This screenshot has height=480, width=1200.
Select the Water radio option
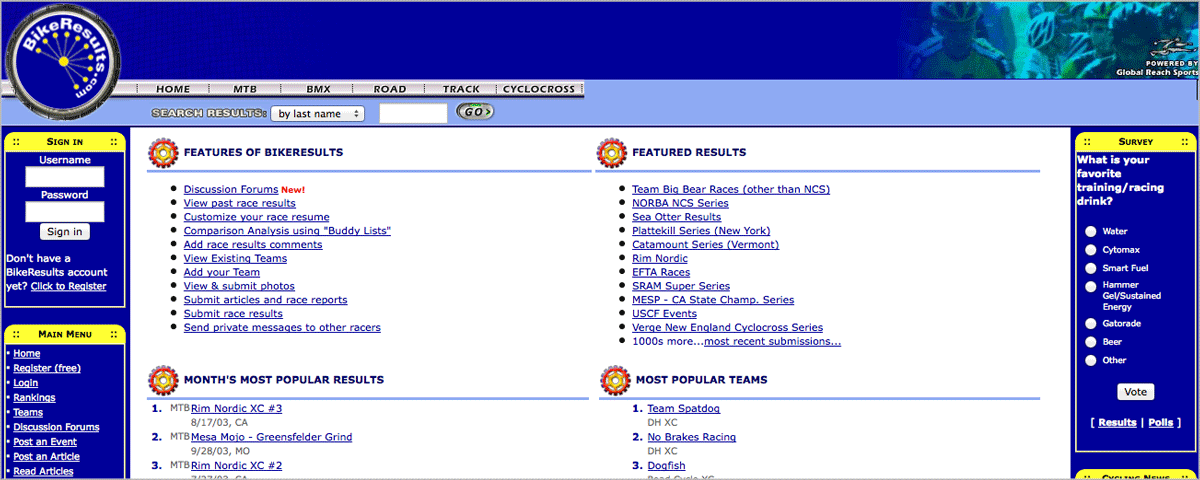tap(1090, 231)
